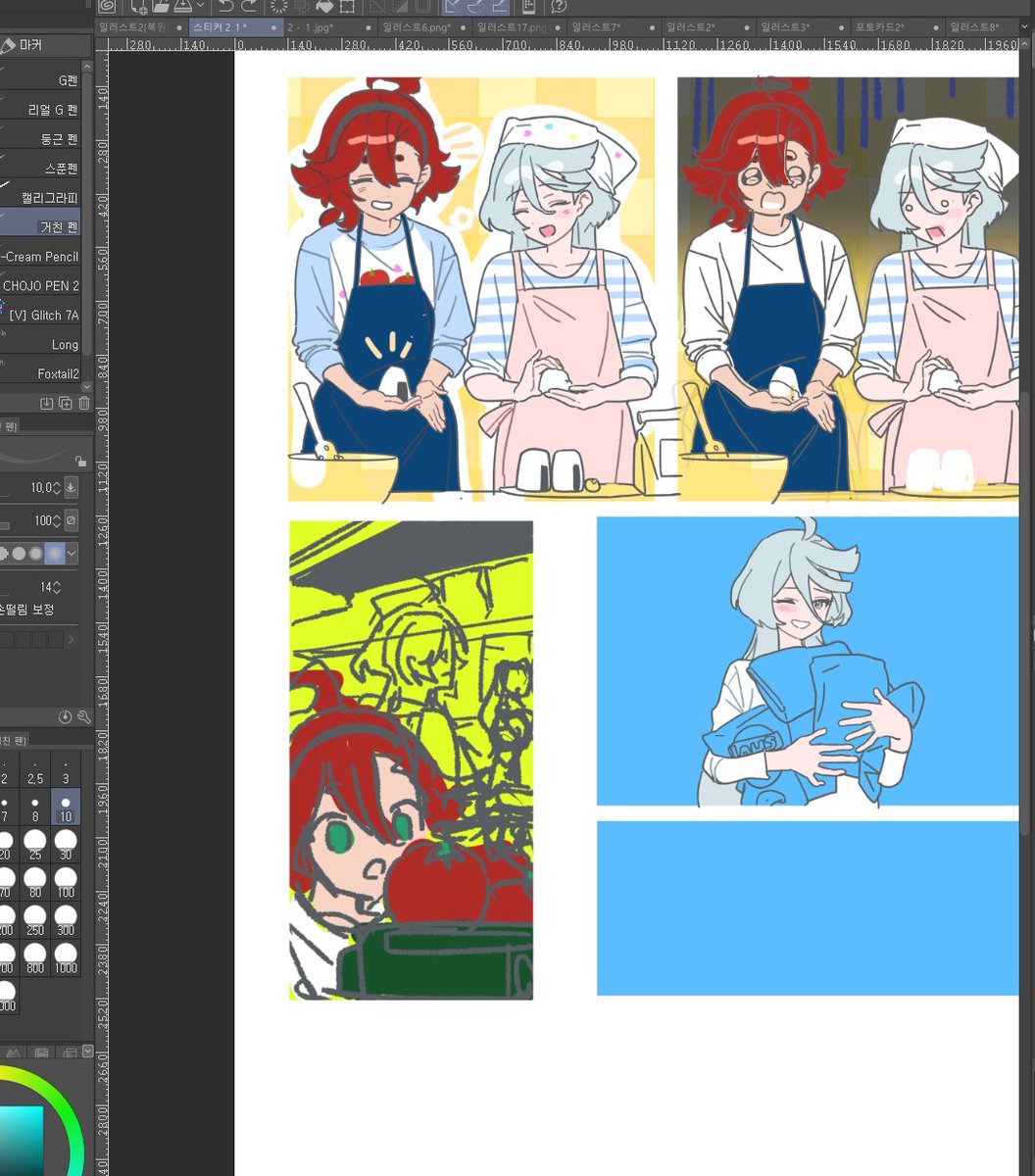The width and height of the screenshot is (1035, 1176).
Task: Expand the color panel menu chevron
Action: (88, 1052)
